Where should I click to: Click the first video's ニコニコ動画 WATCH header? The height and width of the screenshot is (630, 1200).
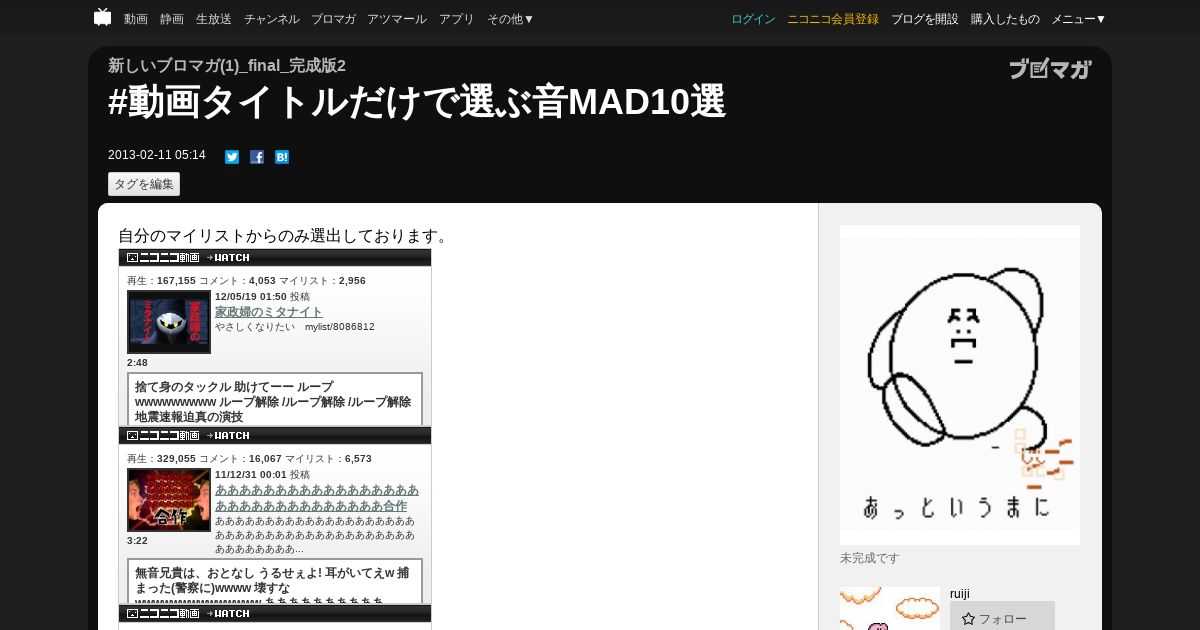(275, 258)
